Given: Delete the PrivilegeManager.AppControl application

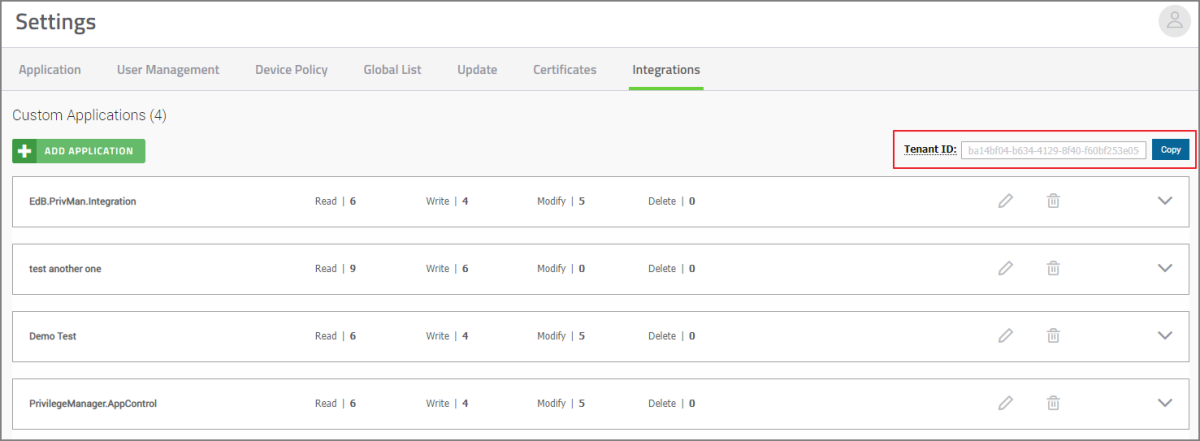Looking at the screenshot, I should pos(1053,403).
